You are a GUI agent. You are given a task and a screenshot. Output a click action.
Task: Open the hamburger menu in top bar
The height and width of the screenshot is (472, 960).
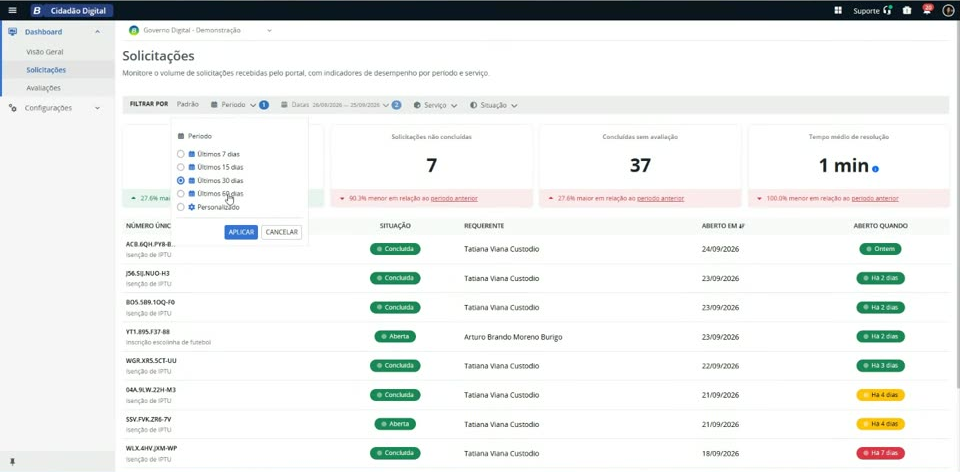click(12, 10)
